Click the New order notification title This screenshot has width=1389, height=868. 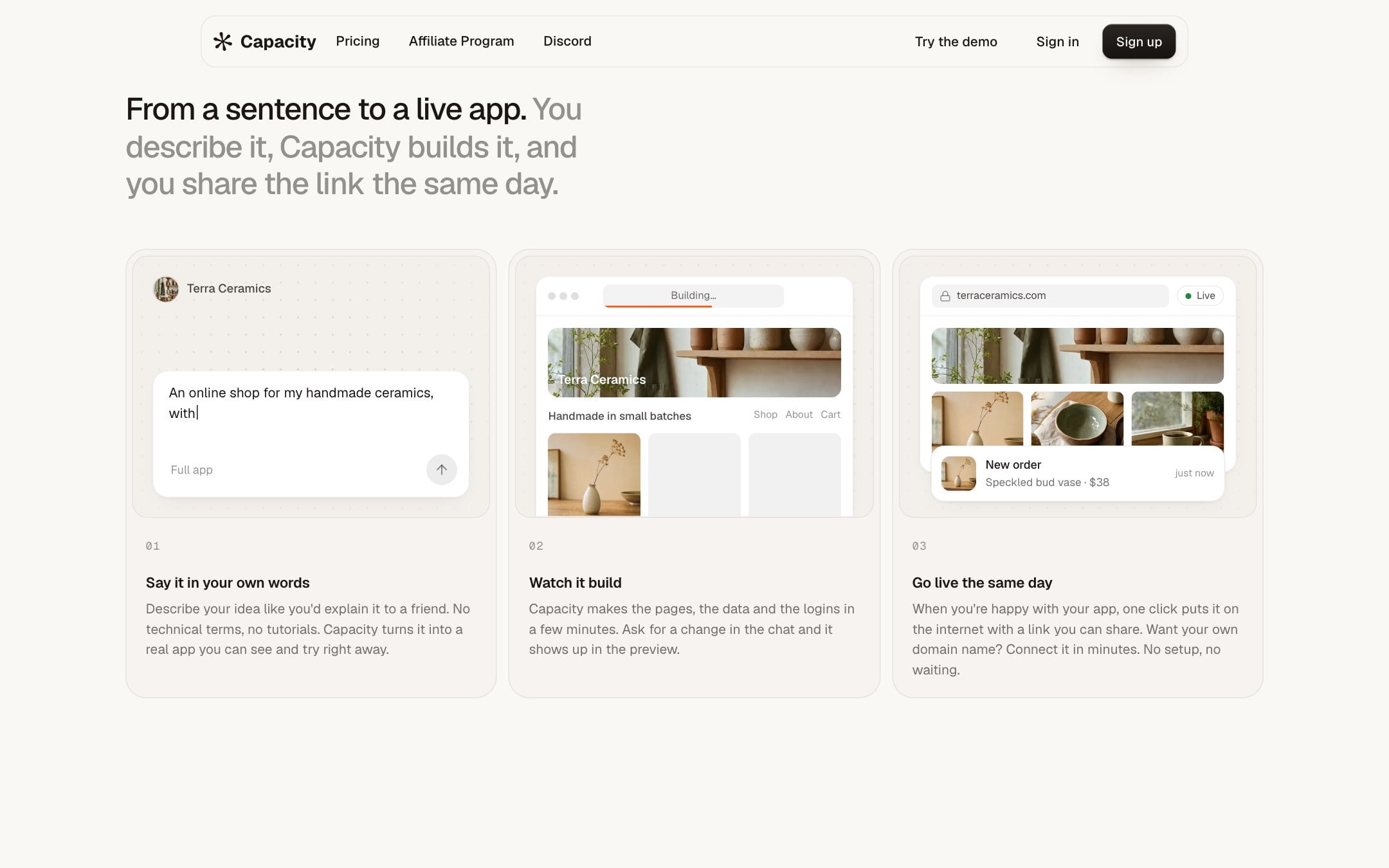(x=1013, y=465)
